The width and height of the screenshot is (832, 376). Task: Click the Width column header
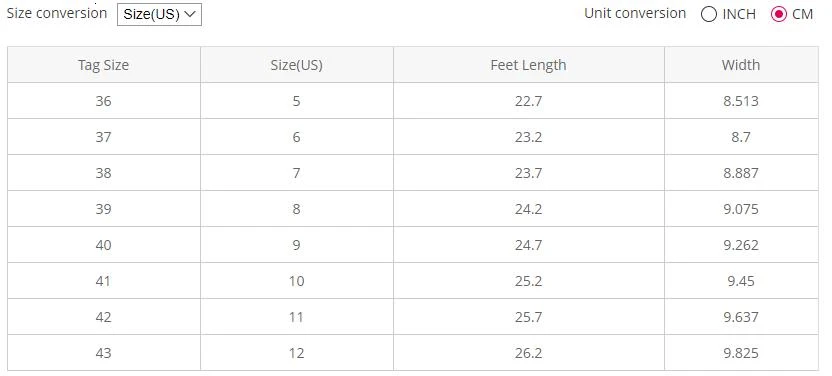pos(741,65)
